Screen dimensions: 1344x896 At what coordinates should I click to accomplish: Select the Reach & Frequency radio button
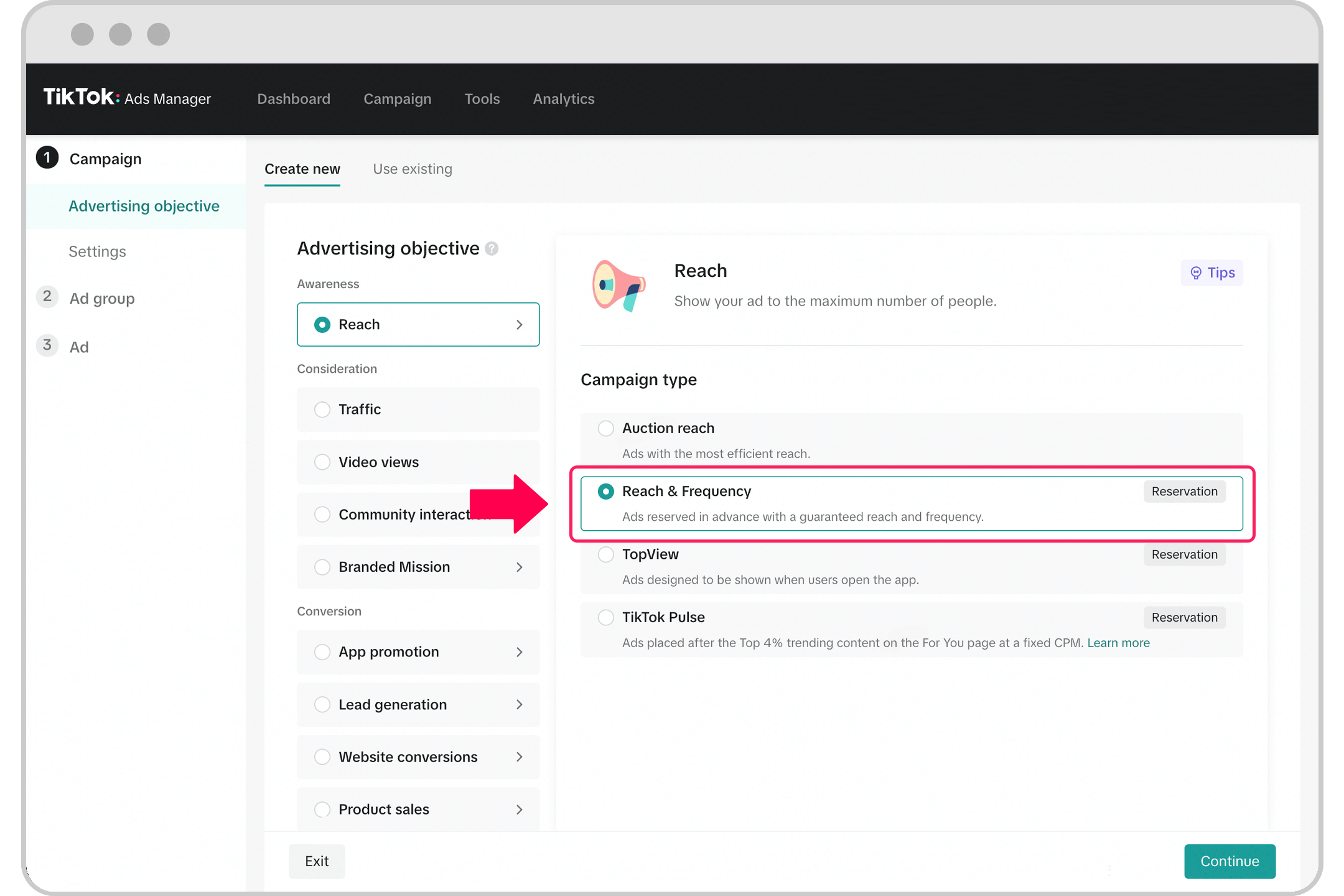click(x=606, y=491)
